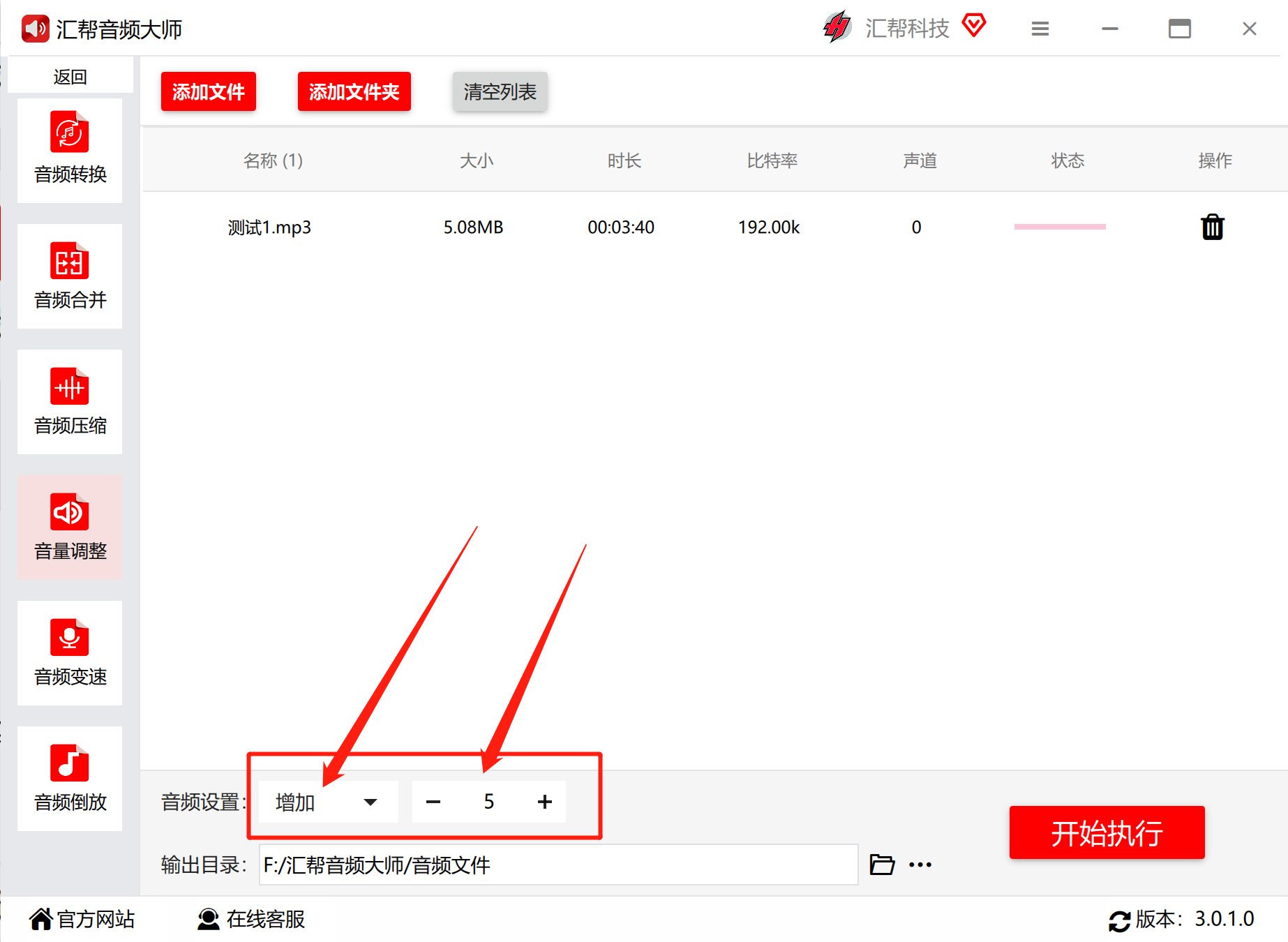Open the 音频合并 audio merge tool
1288x942 pixels.
pos(70,276)
